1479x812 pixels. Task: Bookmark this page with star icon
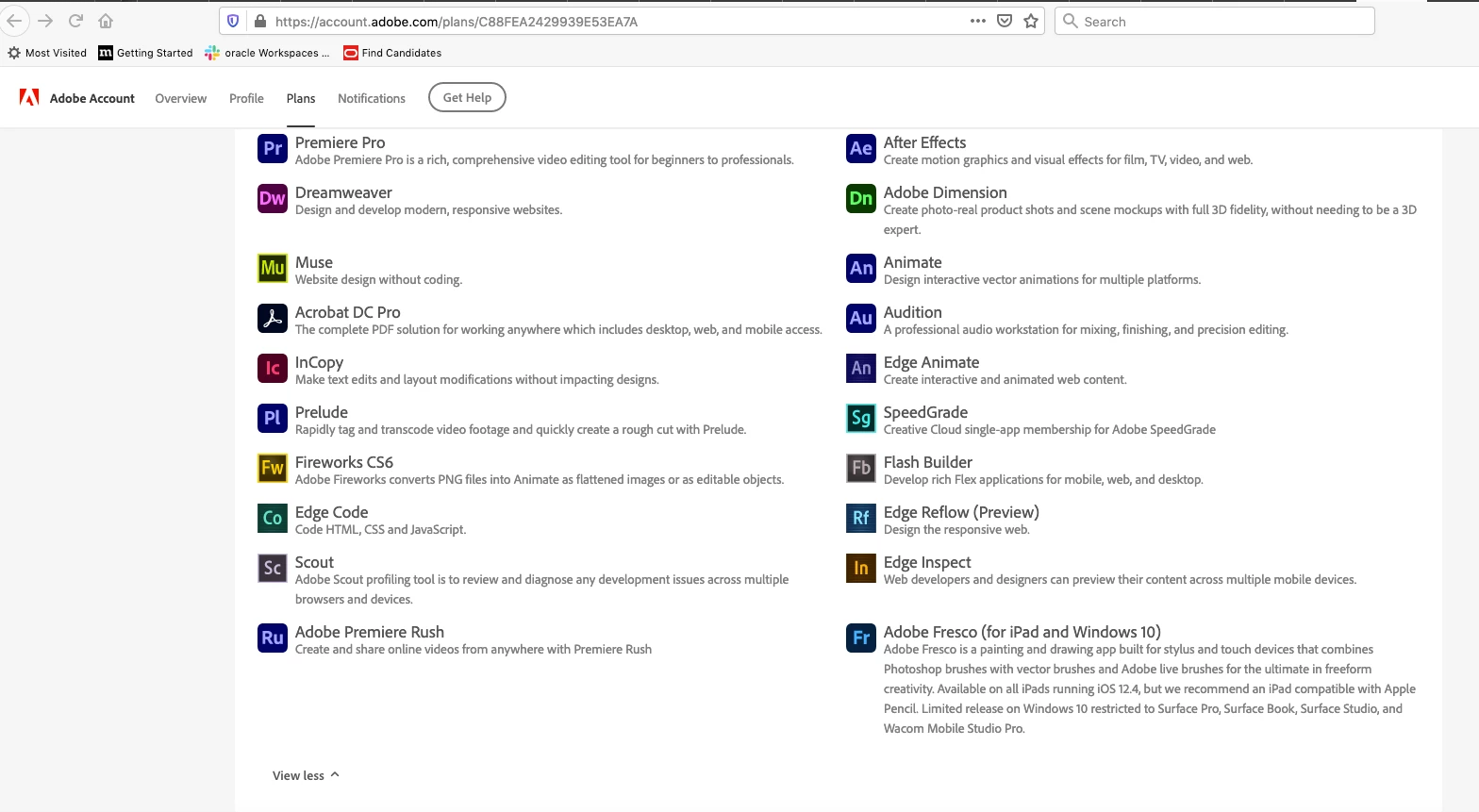1031,21
